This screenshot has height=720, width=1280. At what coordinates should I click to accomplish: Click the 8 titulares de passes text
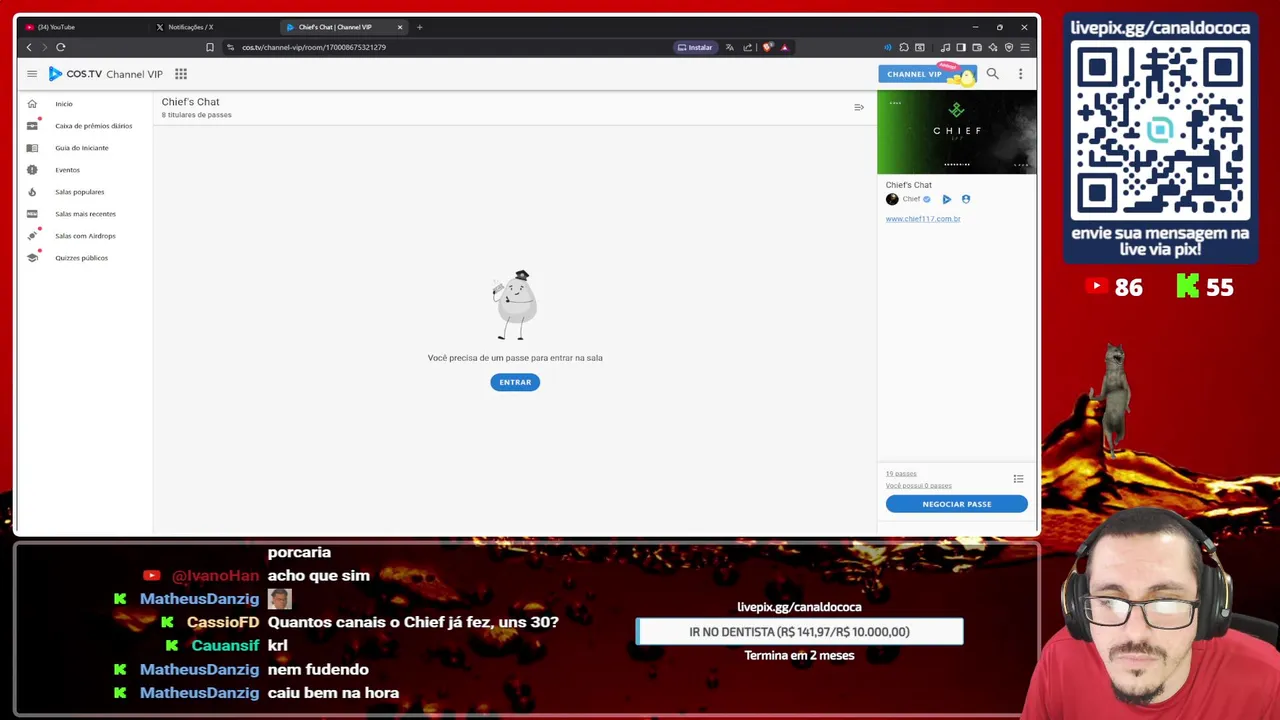pyautogui.click(x=196, y=115)
